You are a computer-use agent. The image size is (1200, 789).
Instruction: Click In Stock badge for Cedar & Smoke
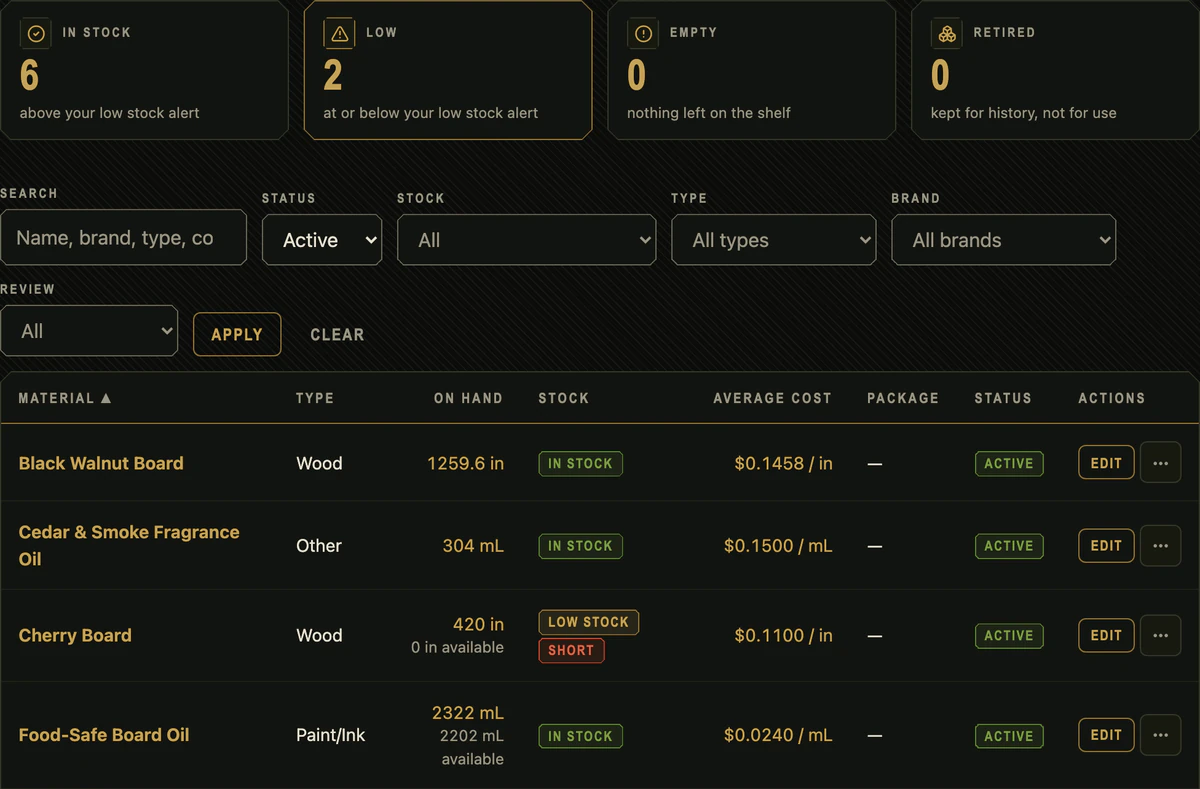point(580,546)
